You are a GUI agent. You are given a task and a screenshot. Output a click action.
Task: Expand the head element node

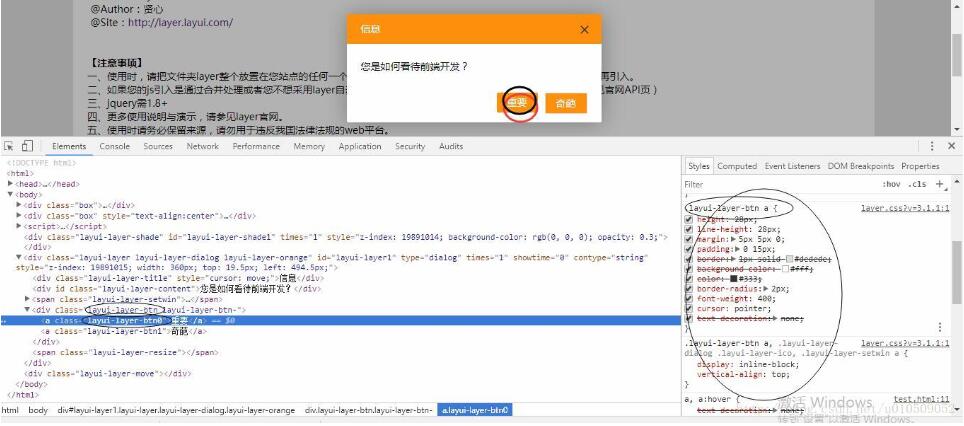(10, 184)
